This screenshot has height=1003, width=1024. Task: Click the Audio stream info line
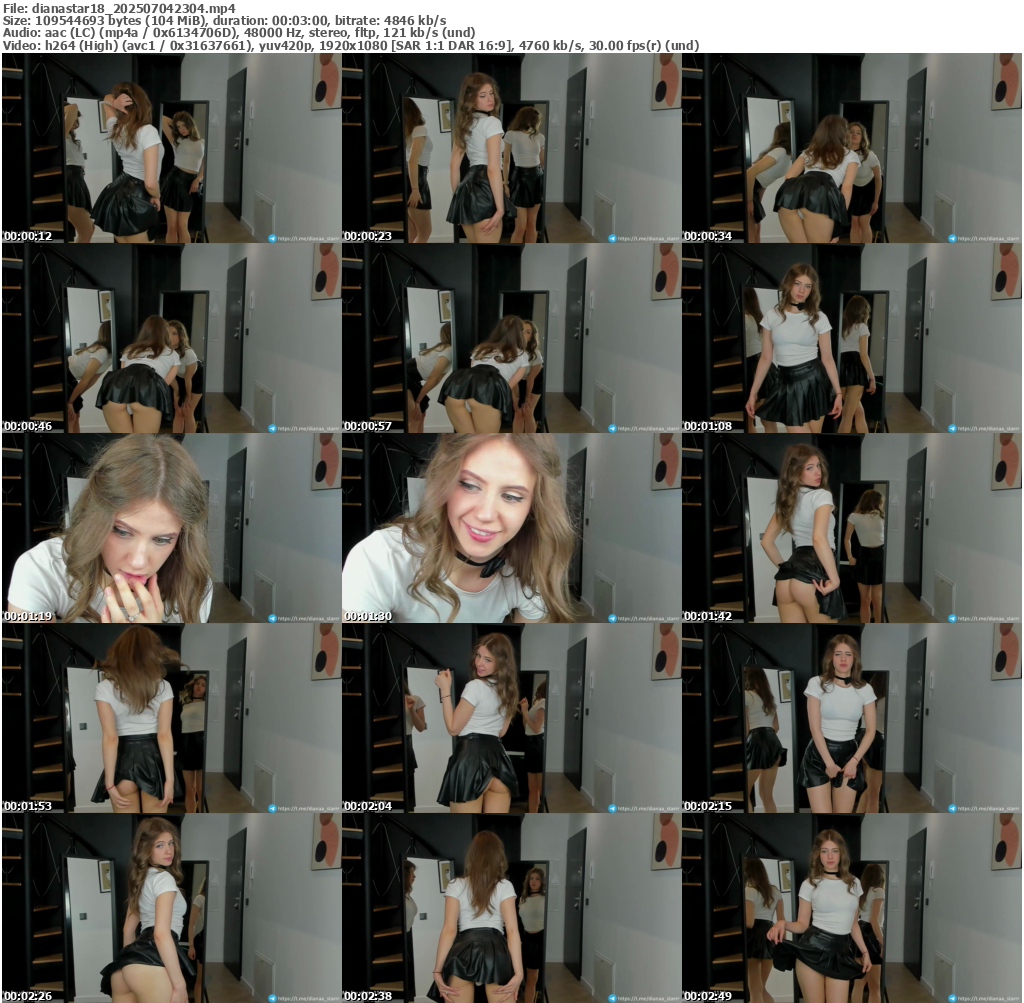(239, 32)
